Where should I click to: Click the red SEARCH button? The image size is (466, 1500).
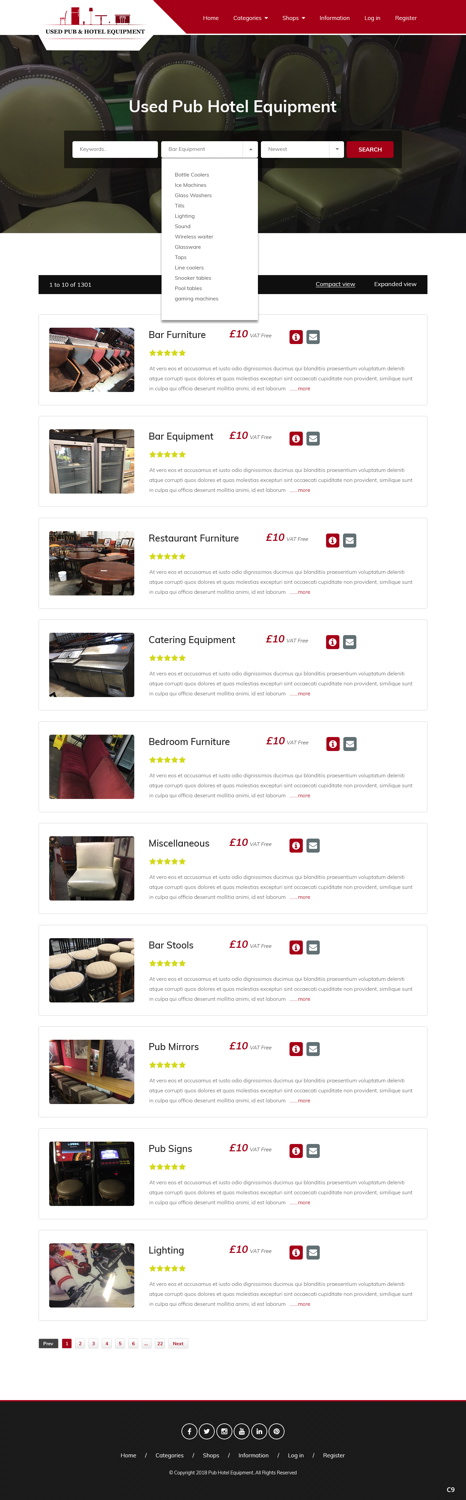(x=370, y=149)
